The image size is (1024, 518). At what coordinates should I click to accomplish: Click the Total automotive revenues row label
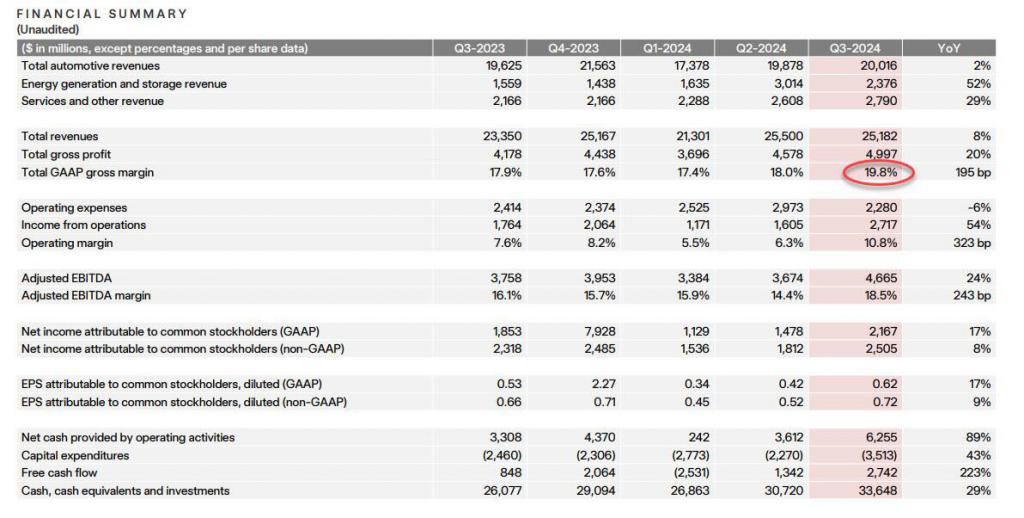tap(90, 66)
